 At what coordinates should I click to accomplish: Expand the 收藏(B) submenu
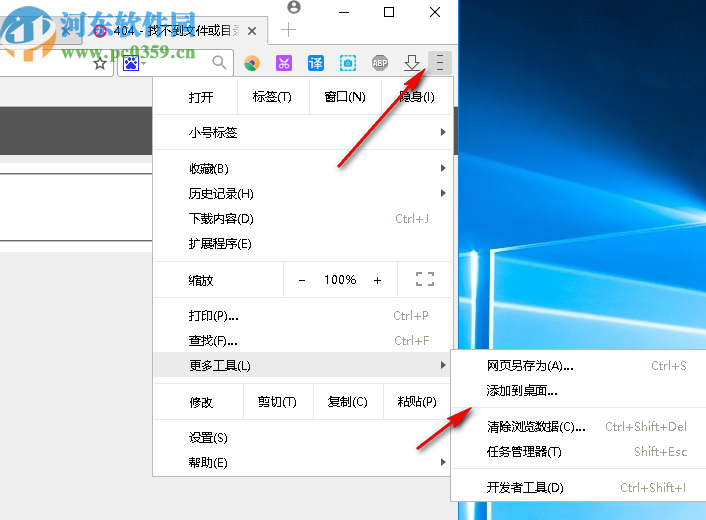click(x=303, y=168)
